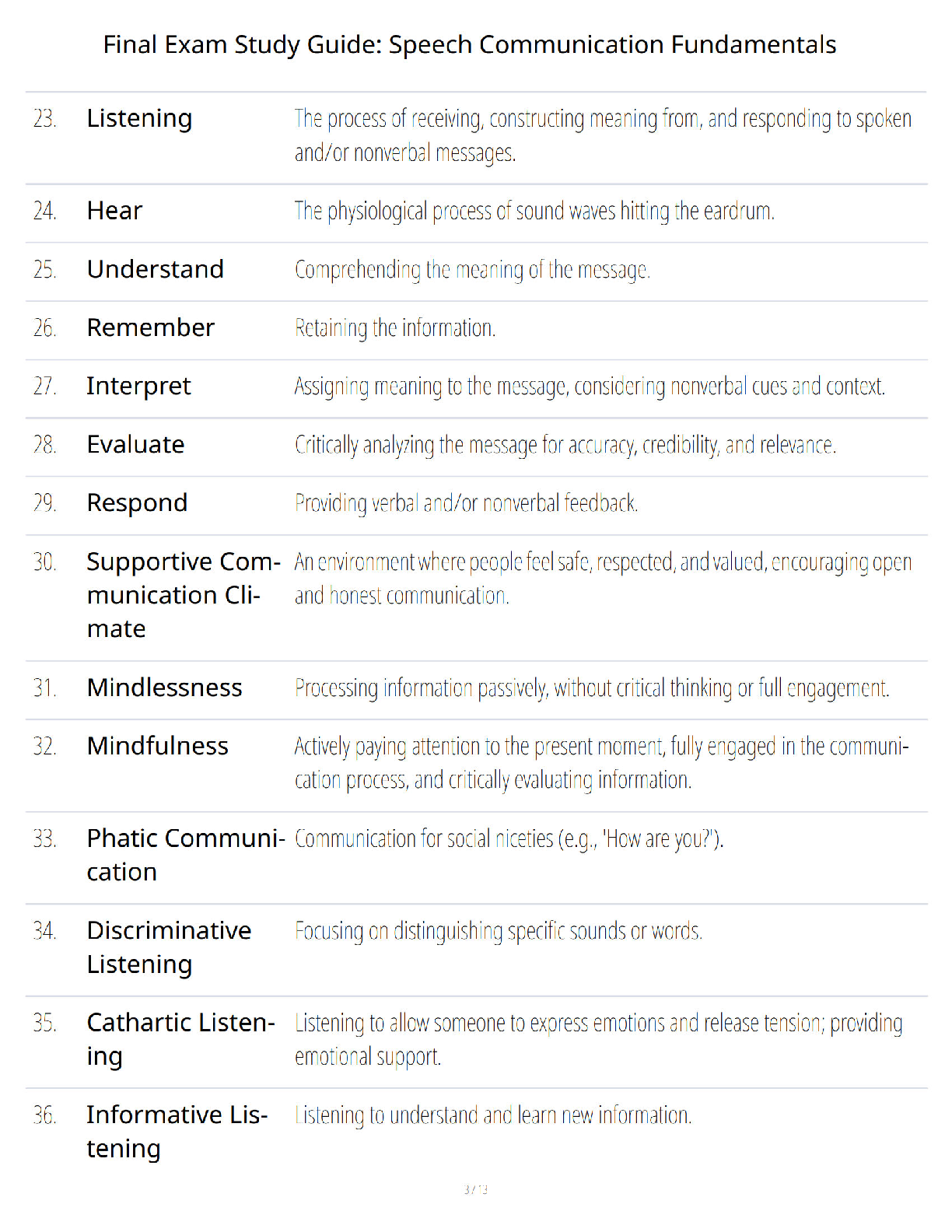This screenshot has height=1232, width=952.
Task: Click the Discriminative Listening term
Action: [170, 947]
